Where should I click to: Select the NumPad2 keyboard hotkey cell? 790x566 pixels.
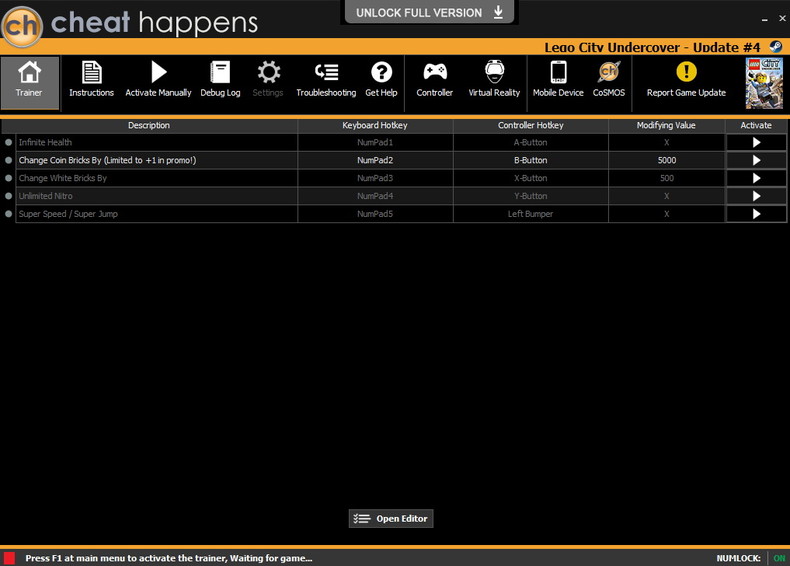[x=375, y=160]
